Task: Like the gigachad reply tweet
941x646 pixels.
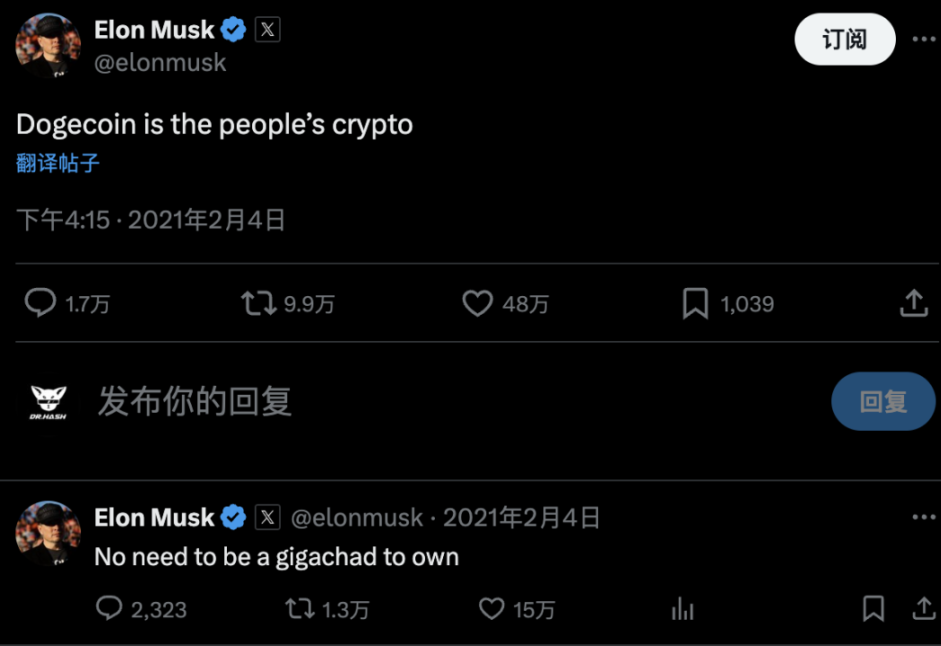Action: (490, 608)
